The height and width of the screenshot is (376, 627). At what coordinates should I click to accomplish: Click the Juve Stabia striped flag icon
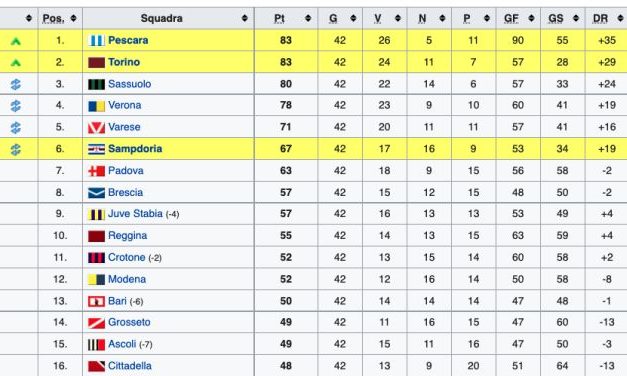point(96,214)
